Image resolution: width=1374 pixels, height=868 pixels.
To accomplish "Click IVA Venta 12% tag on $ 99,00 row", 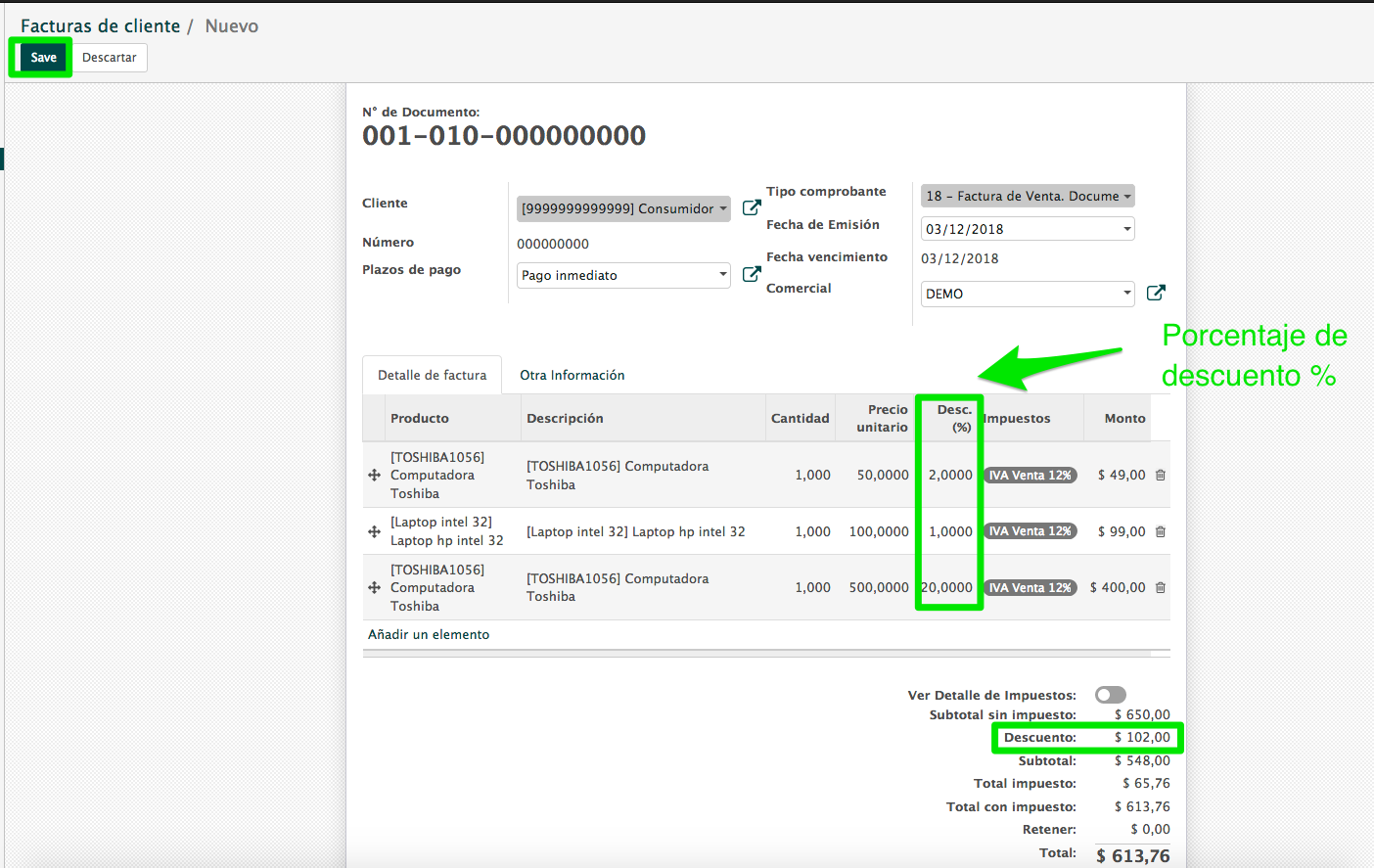I will [x=1030, y=531].
